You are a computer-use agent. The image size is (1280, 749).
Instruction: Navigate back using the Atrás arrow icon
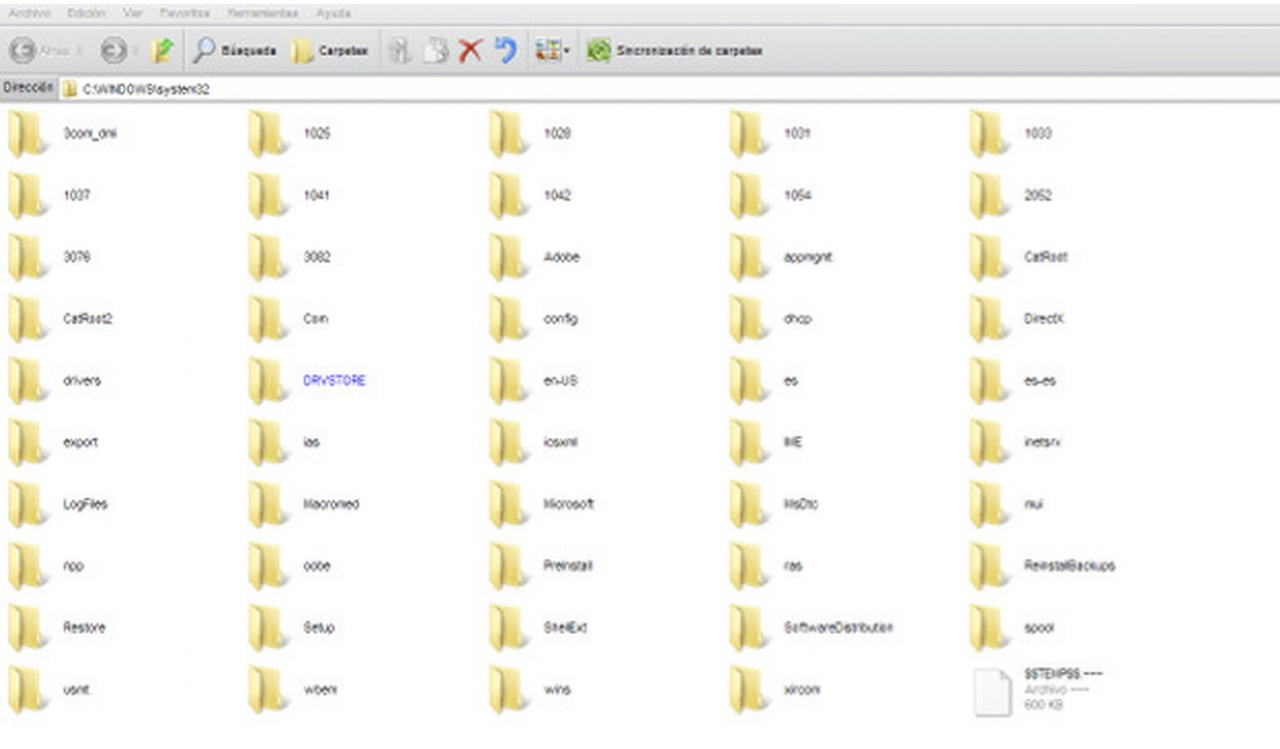[x=22, y=48]
